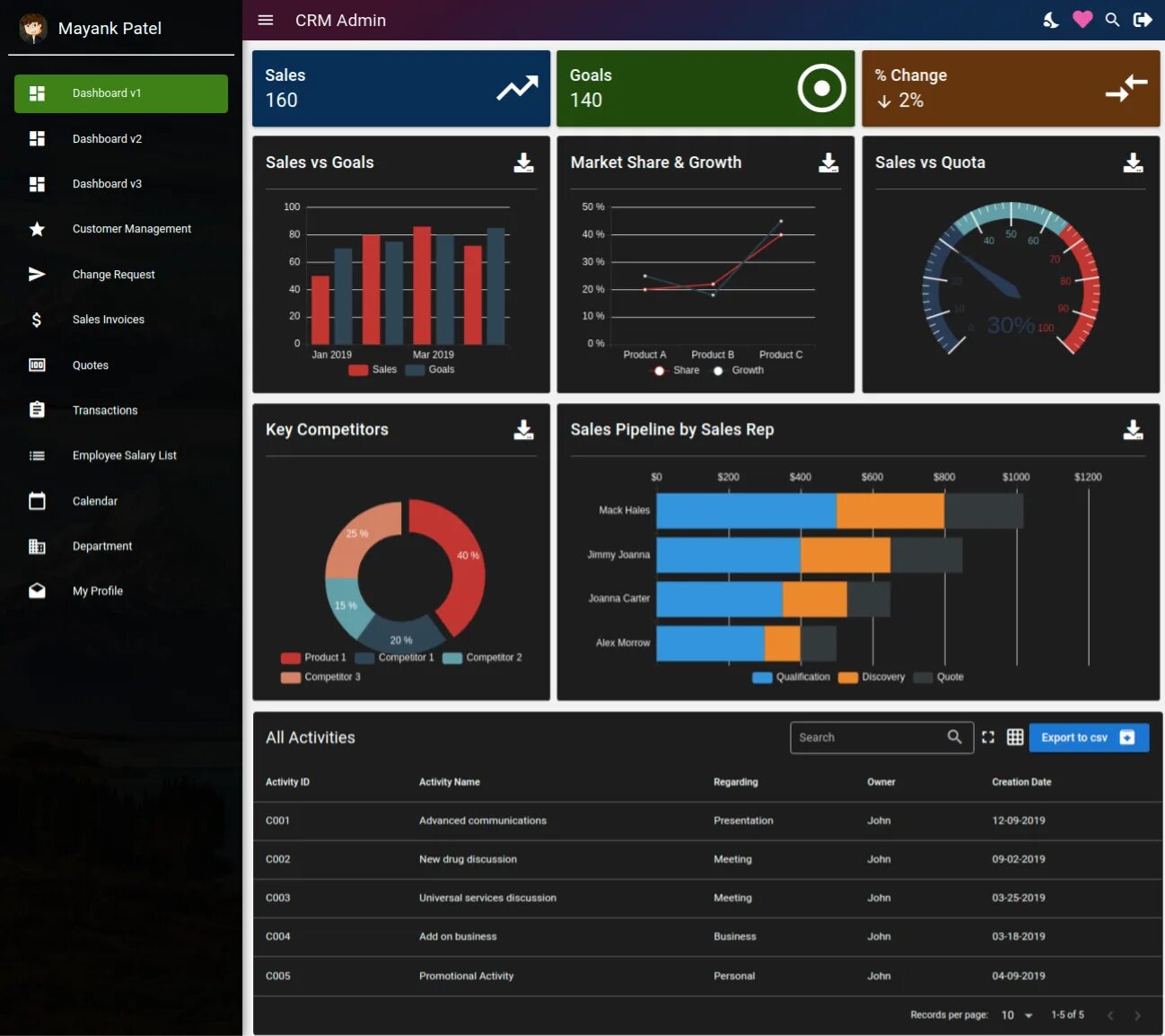The height and width of the screenshot is (1036, 1165).
Task: Click the Goals target icon
Action: (x=821, y=88)
